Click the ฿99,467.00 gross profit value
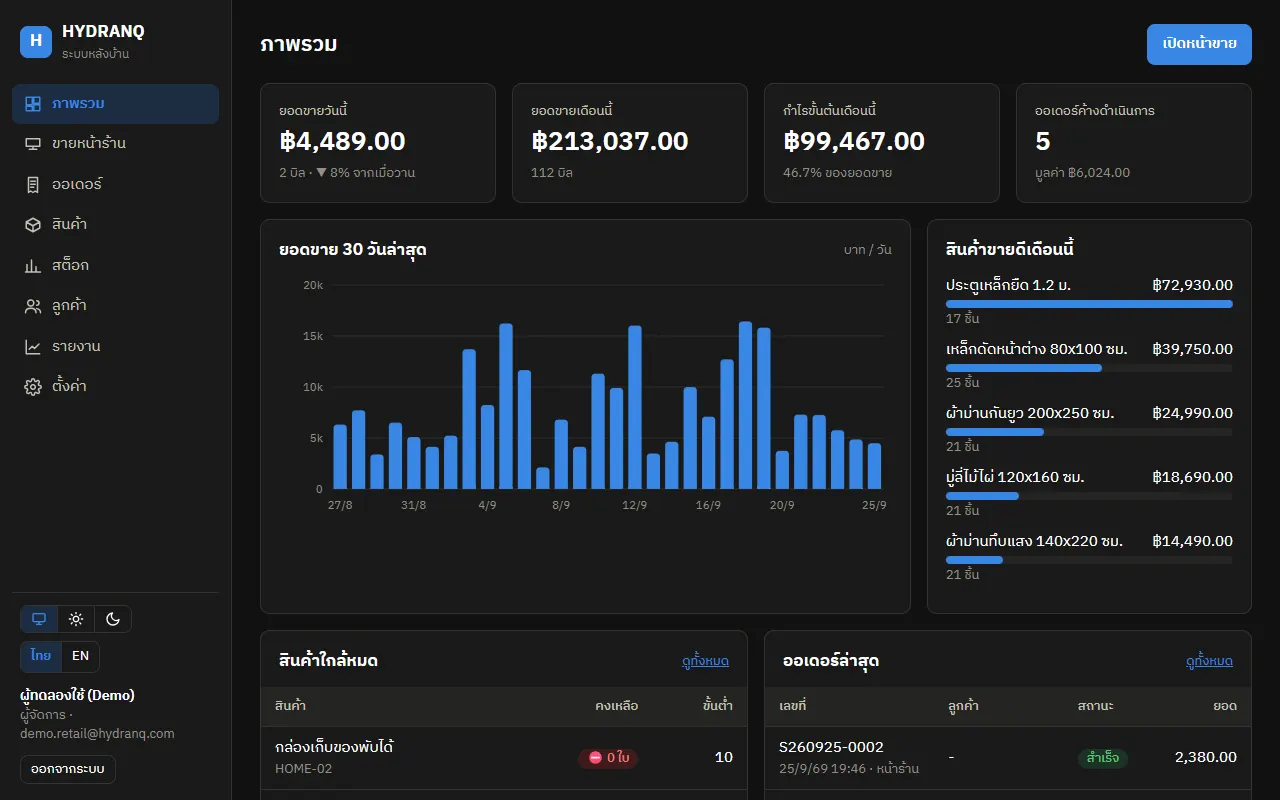 pos(854,141)
